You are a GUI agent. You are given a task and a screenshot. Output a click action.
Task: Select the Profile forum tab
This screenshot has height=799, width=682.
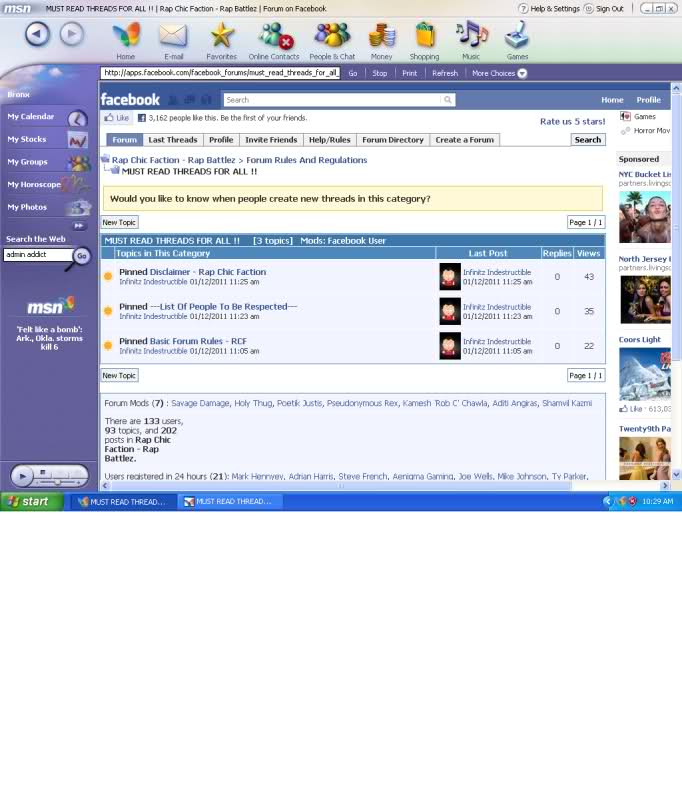click(x=221, y=140)
